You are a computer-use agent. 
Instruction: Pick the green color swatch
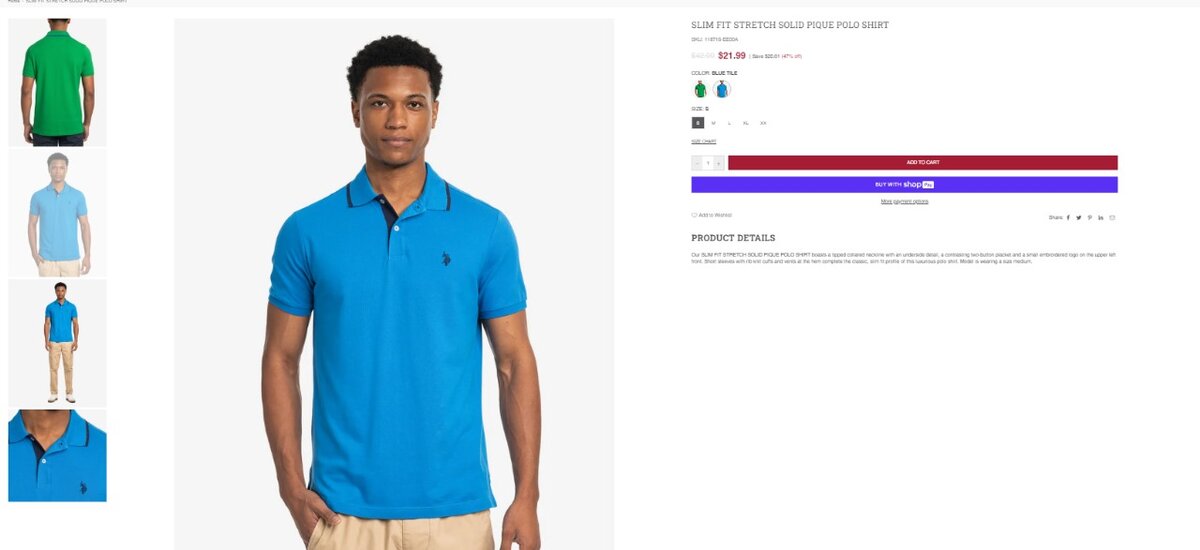(x=700, y=89)
